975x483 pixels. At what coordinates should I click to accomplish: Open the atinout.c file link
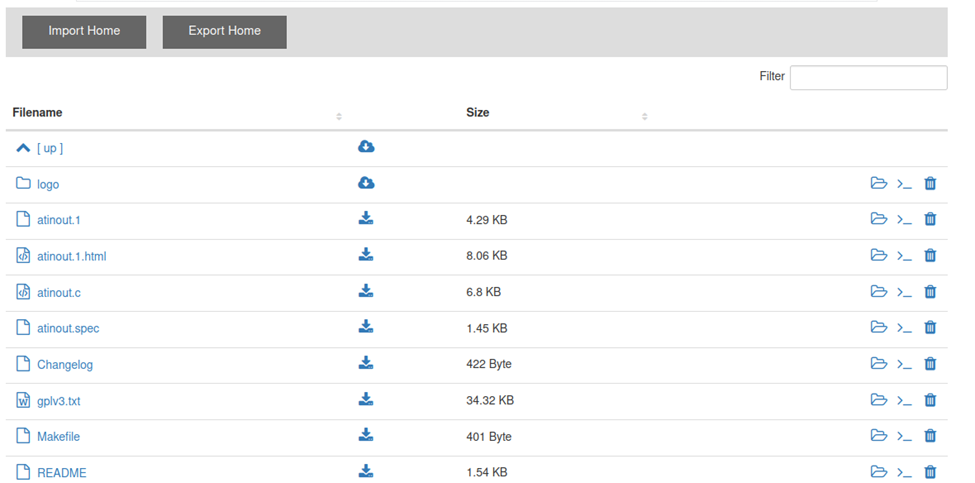(58, 292)
